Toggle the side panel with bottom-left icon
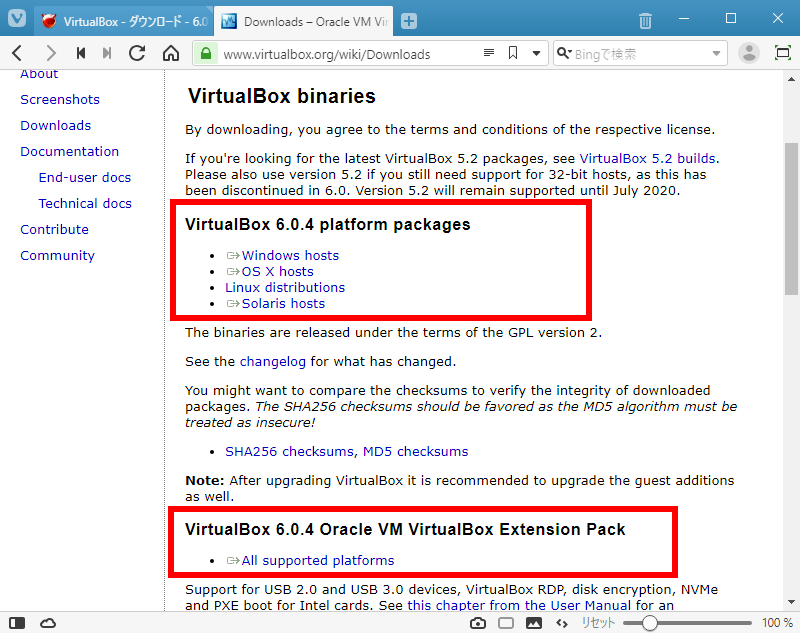800x633 pixels. [x=16, y=622]
